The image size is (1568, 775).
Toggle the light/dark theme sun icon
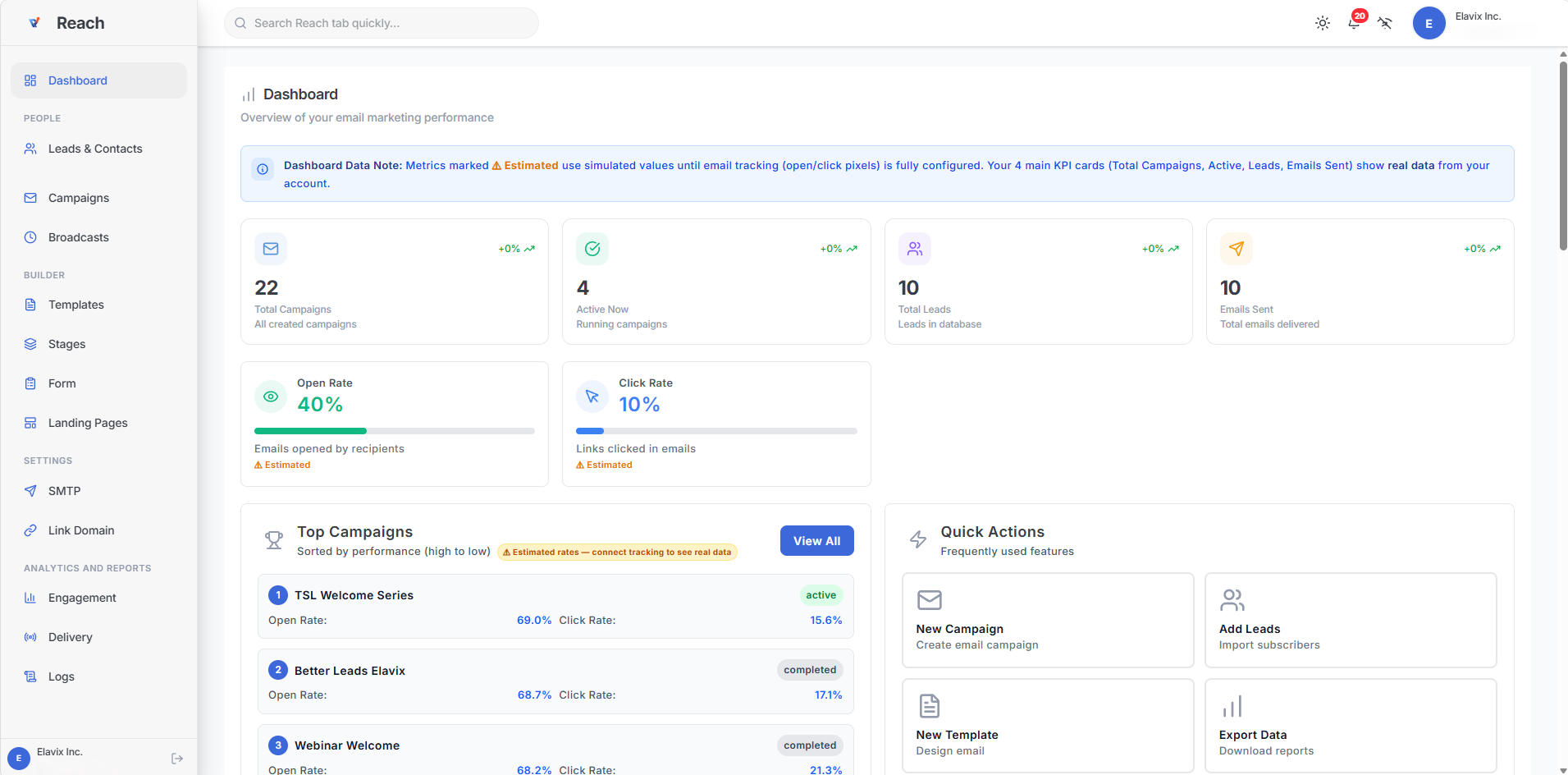[x=1323, y=23]
